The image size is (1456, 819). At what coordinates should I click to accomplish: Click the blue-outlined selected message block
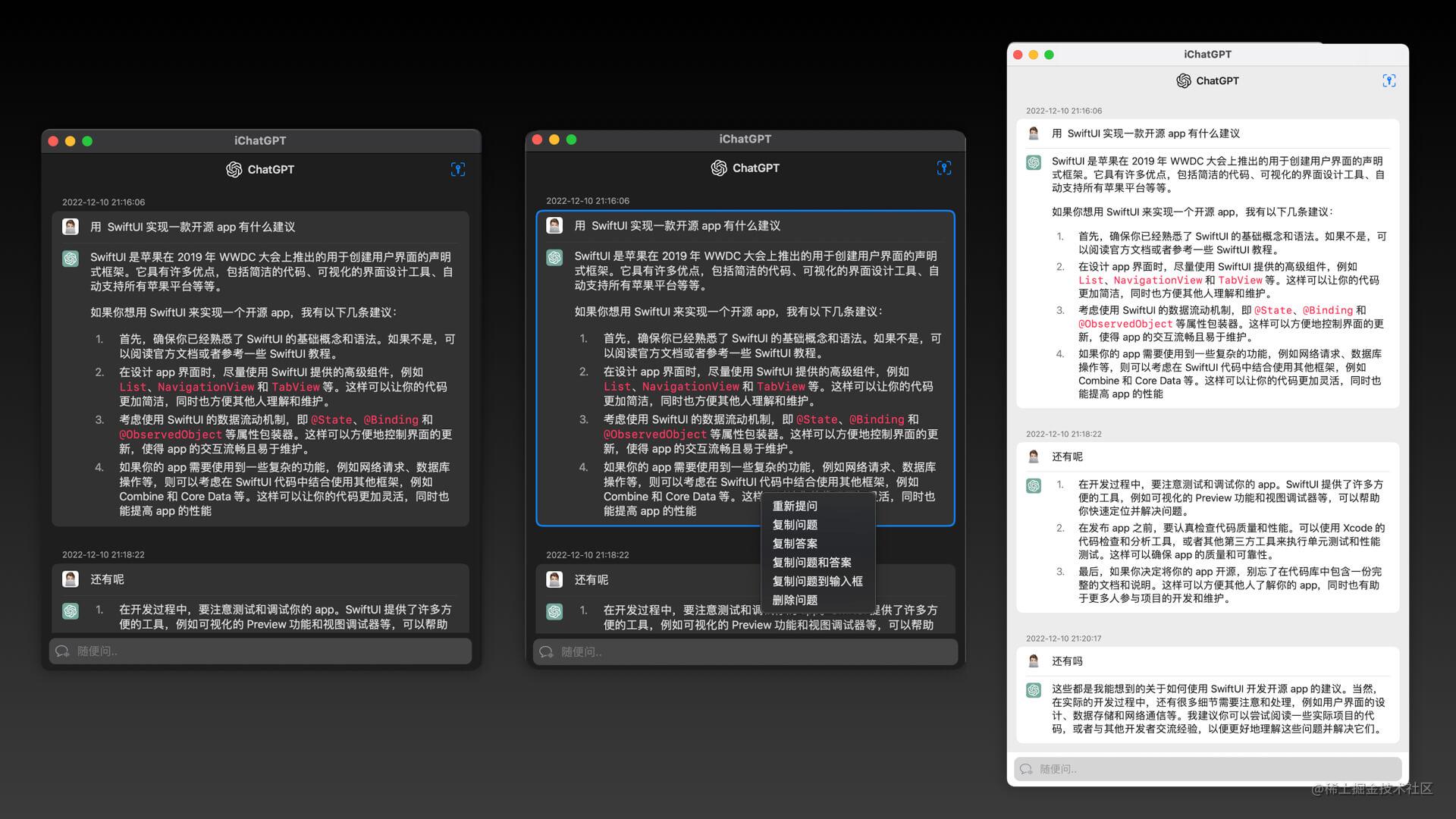coord(745,364)
